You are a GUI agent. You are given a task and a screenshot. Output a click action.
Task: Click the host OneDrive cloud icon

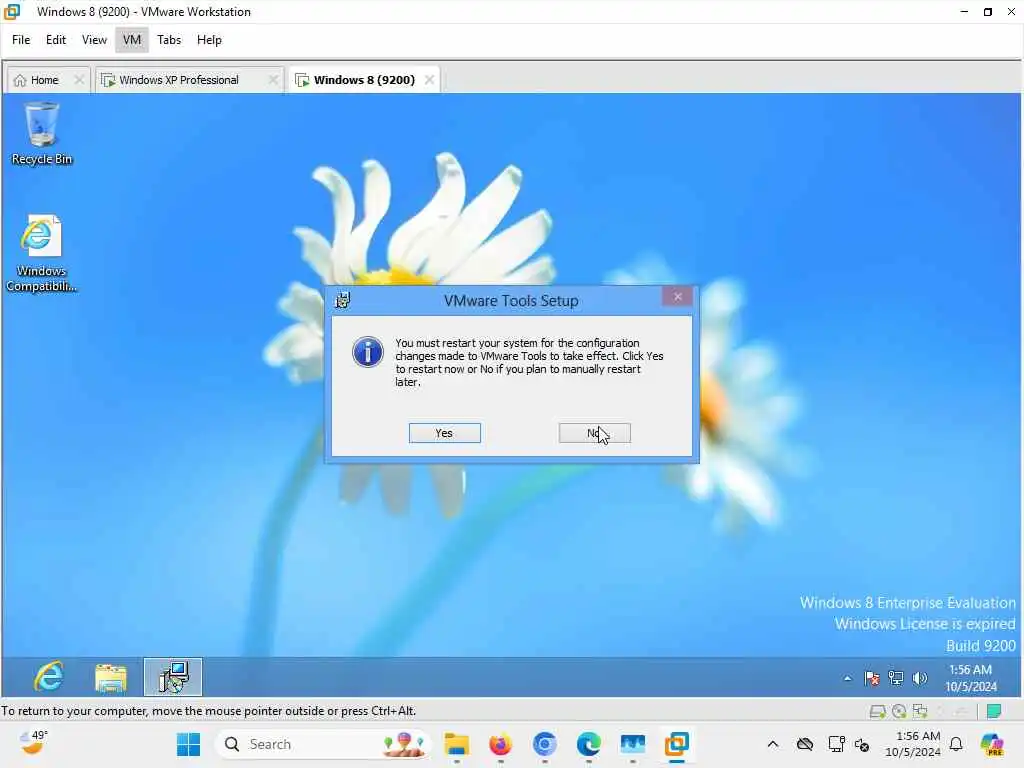tap(805, 744)
